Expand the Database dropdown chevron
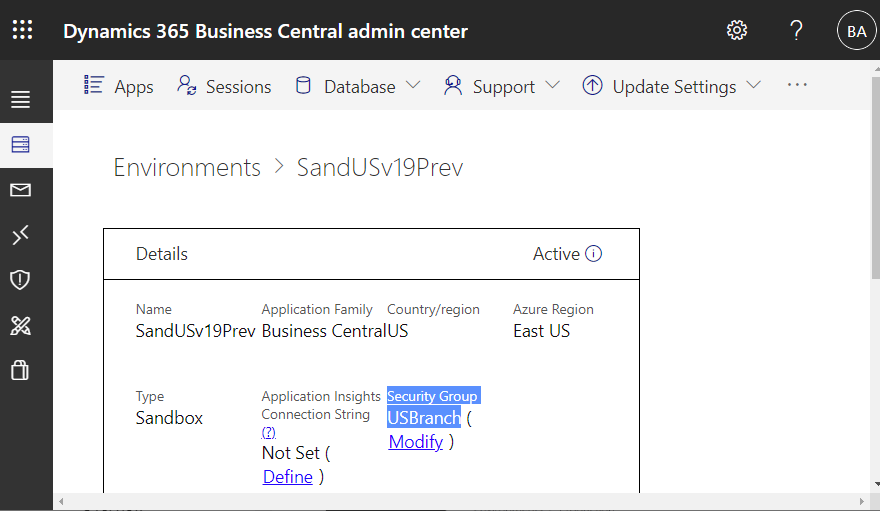This screenshot has width=880, height=511. [x=413, y=85]
